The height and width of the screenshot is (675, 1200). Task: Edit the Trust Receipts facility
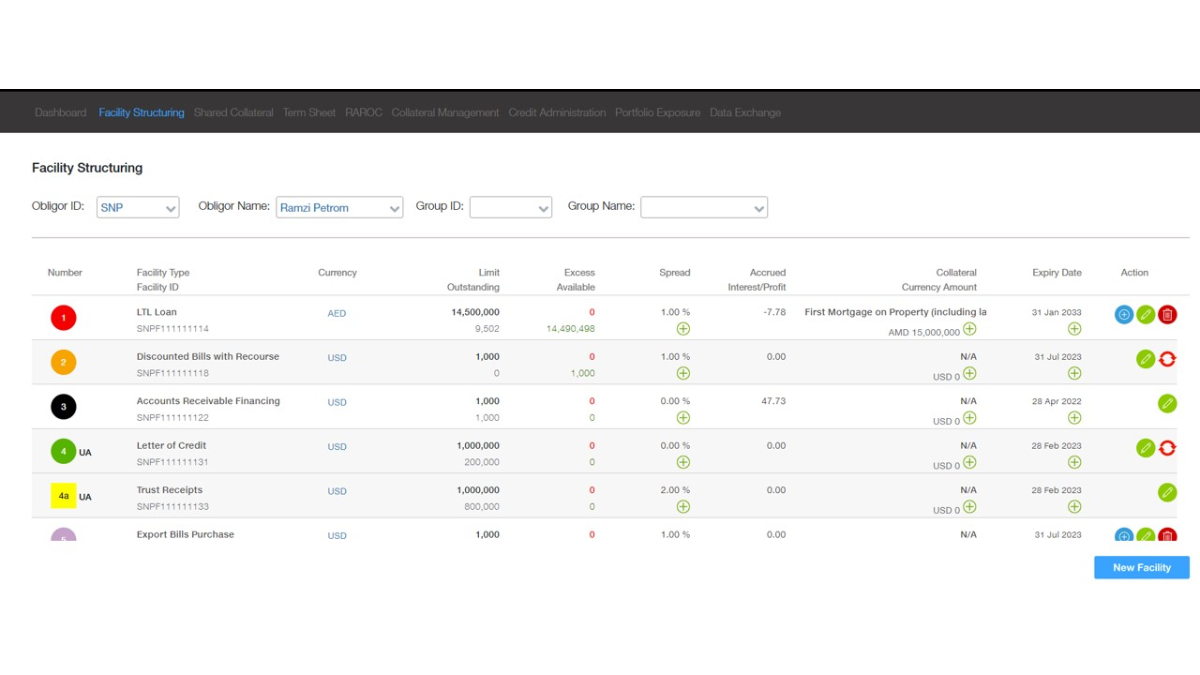pyautogui.click(x=1167, y=492)
